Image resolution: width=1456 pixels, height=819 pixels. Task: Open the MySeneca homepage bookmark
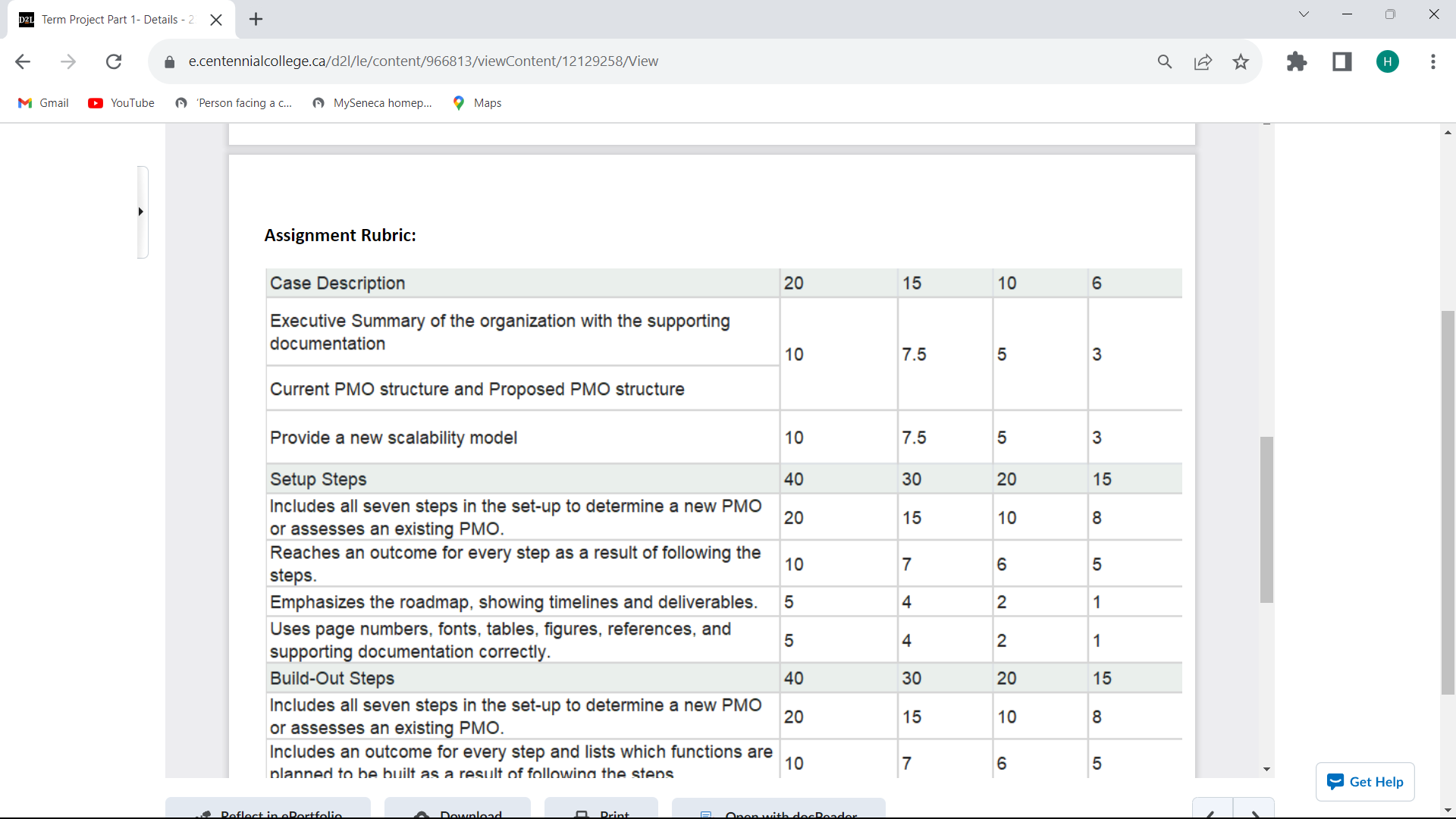[372, 103]
